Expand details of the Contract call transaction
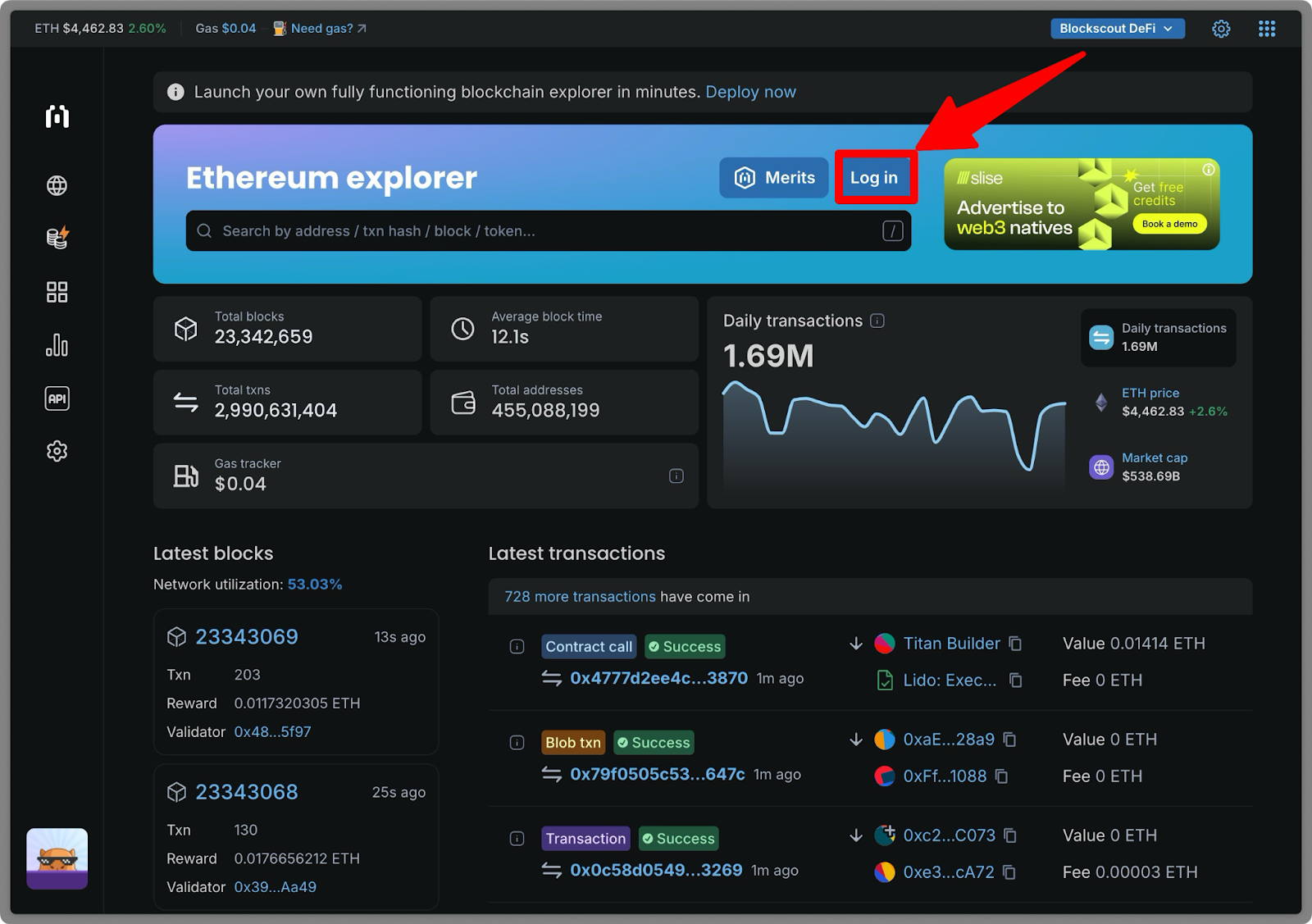1312x924 pixels. click(517, 647)
